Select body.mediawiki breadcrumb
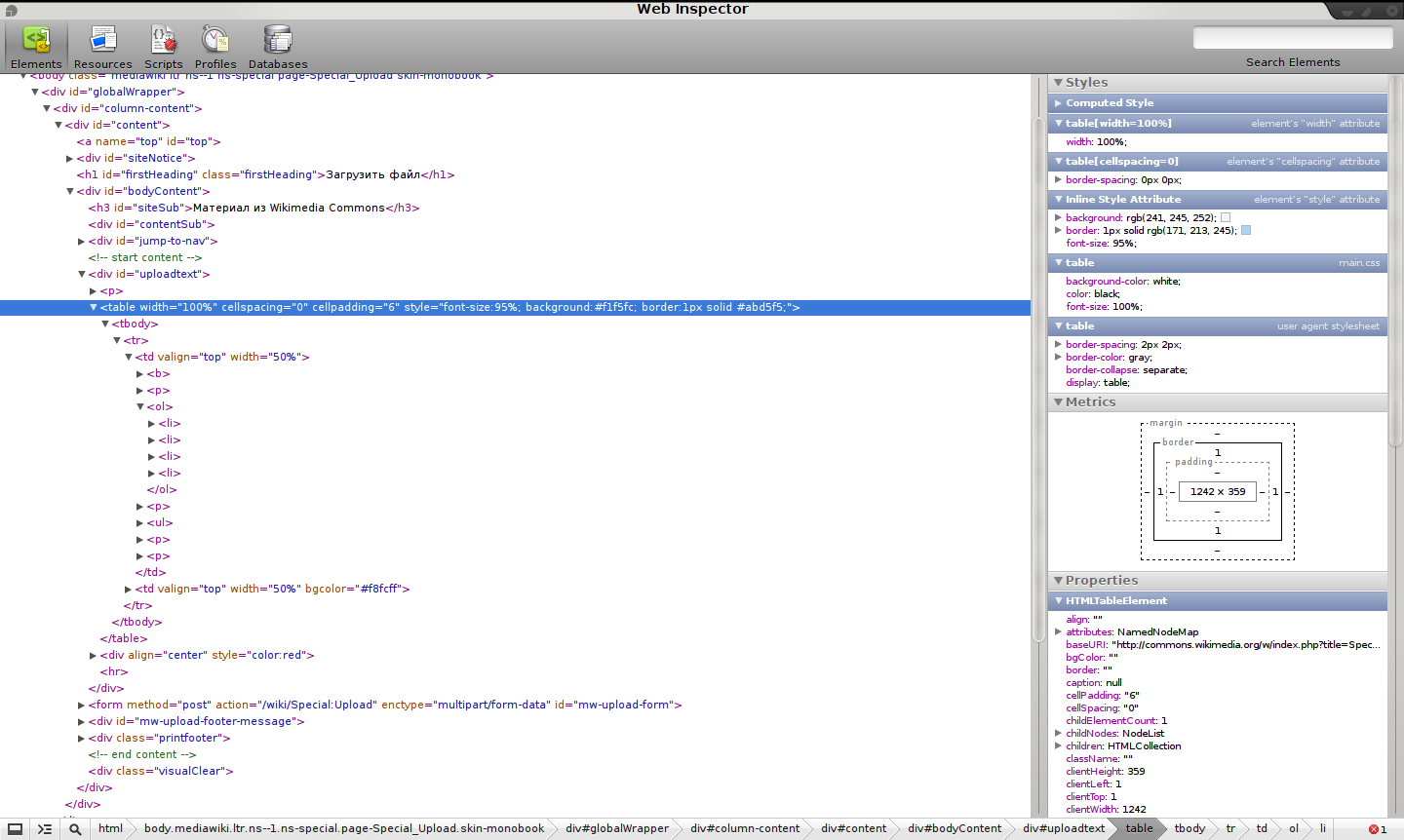The height and width of the screenshot is (840, 1404). 344,828
